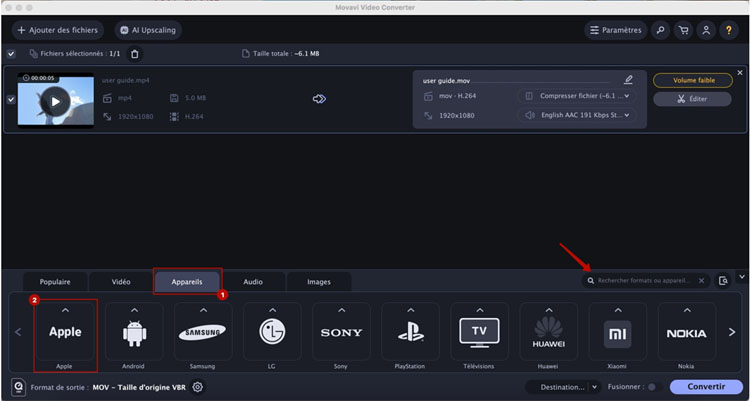This screenshot has height=401, width=750.
Task: Click Éditer button
Action: tap(693, 99)
